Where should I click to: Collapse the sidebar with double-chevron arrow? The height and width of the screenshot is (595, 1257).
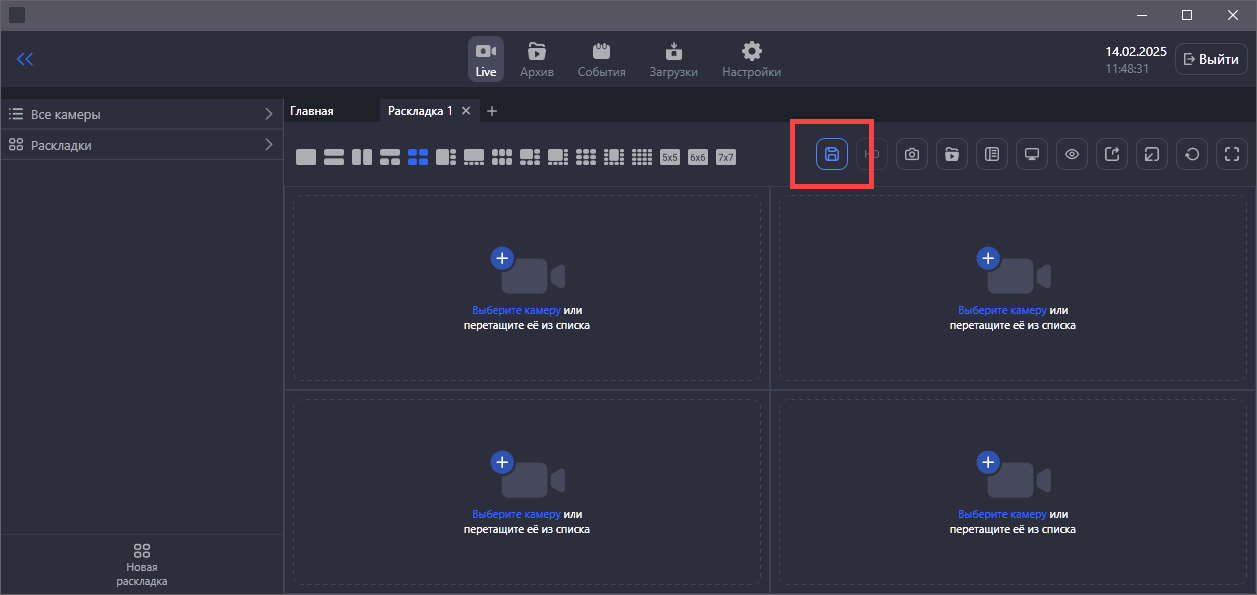click(25, 59)
